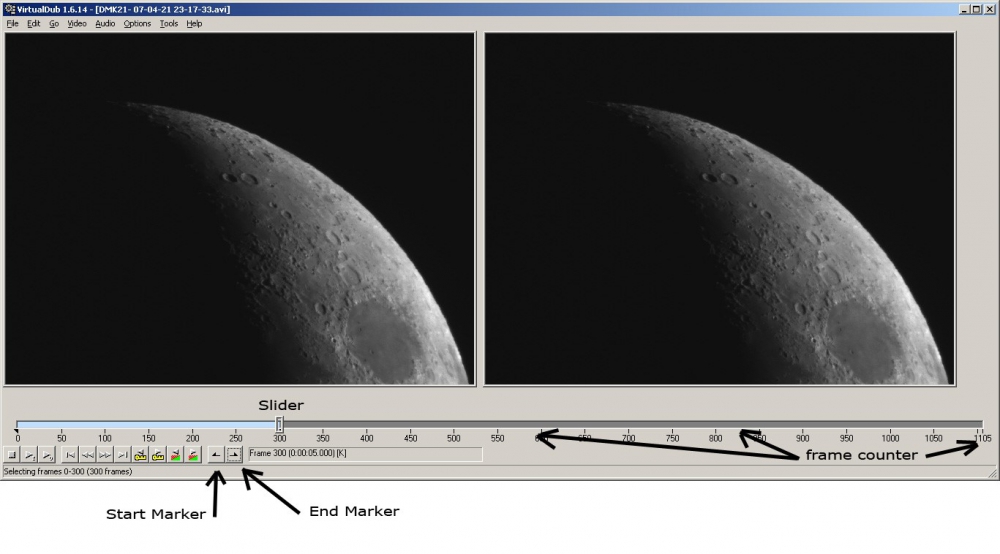The image size is (1000, 554).
Task: Step forward one frame
Action: [x=104, y=455]
